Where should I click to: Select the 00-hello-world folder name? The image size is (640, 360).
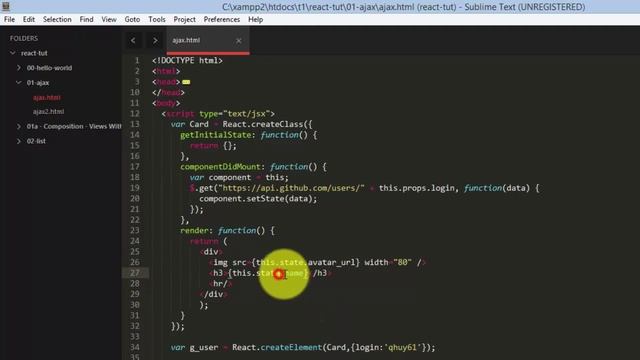49,68
